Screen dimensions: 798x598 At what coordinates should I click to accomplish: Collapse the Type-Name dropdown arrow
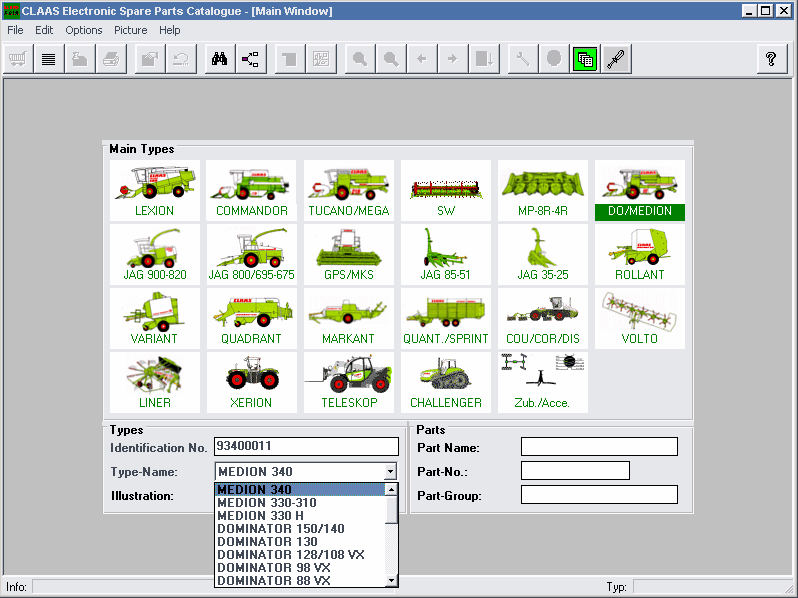coord(390,471)
